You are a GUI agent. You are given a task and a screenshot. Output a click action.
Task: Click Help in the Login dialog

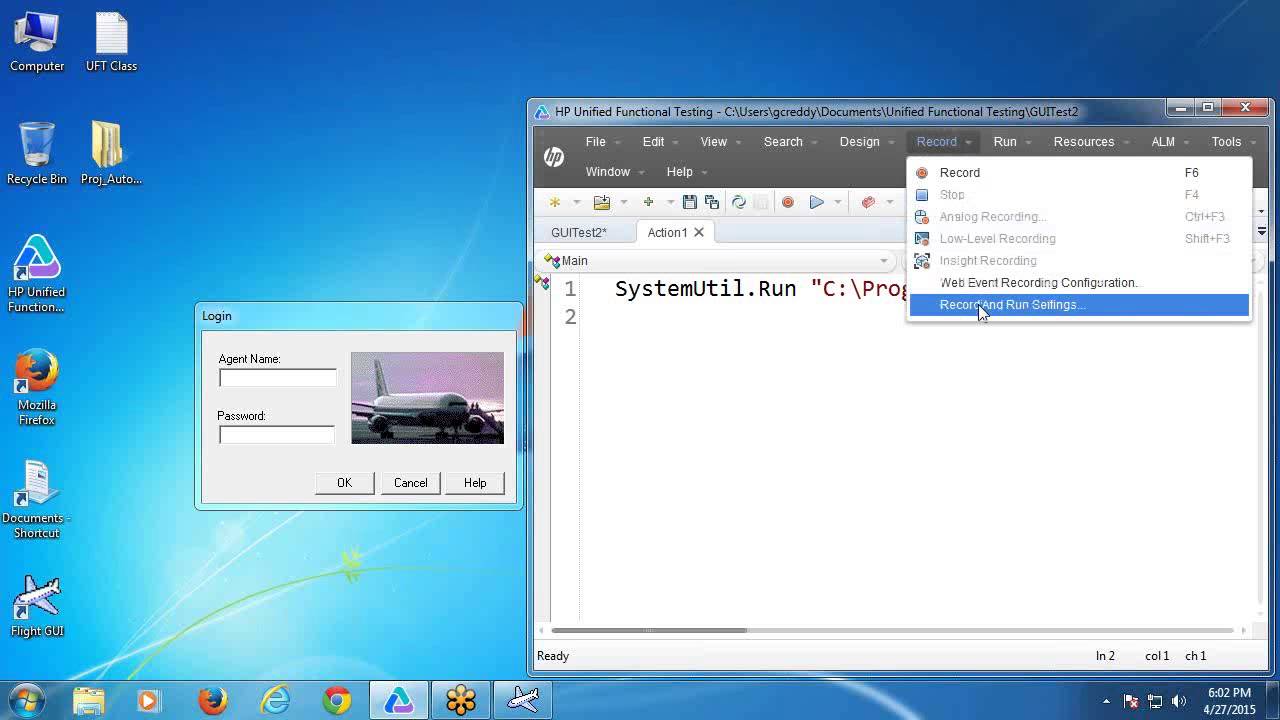tap(475, 483)
